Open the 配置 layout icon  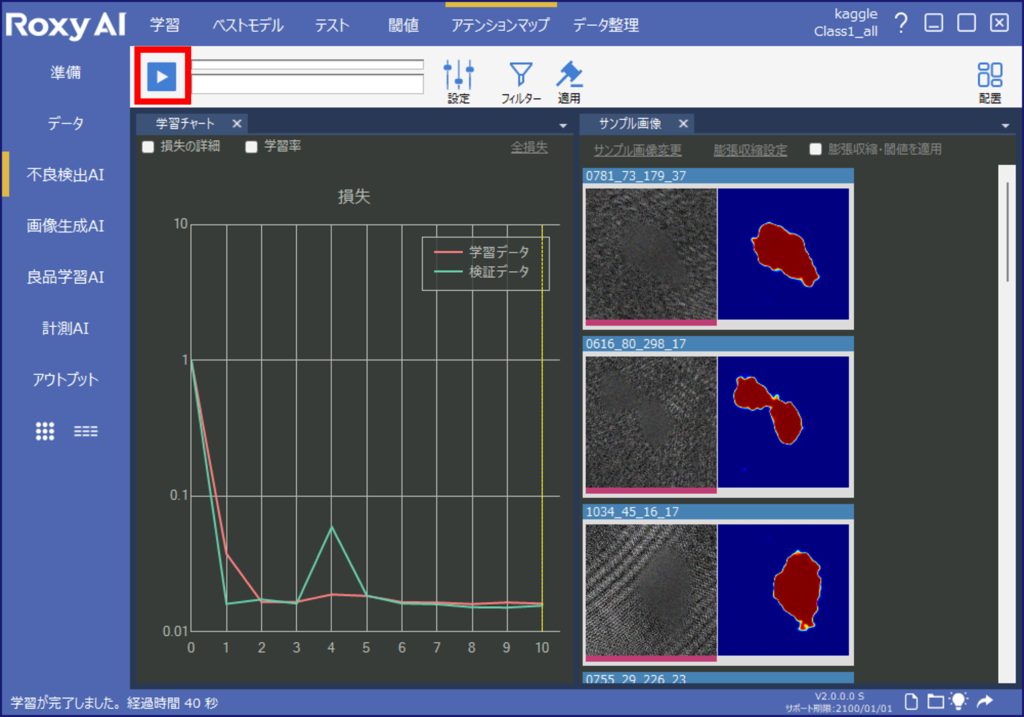point(990,75)
